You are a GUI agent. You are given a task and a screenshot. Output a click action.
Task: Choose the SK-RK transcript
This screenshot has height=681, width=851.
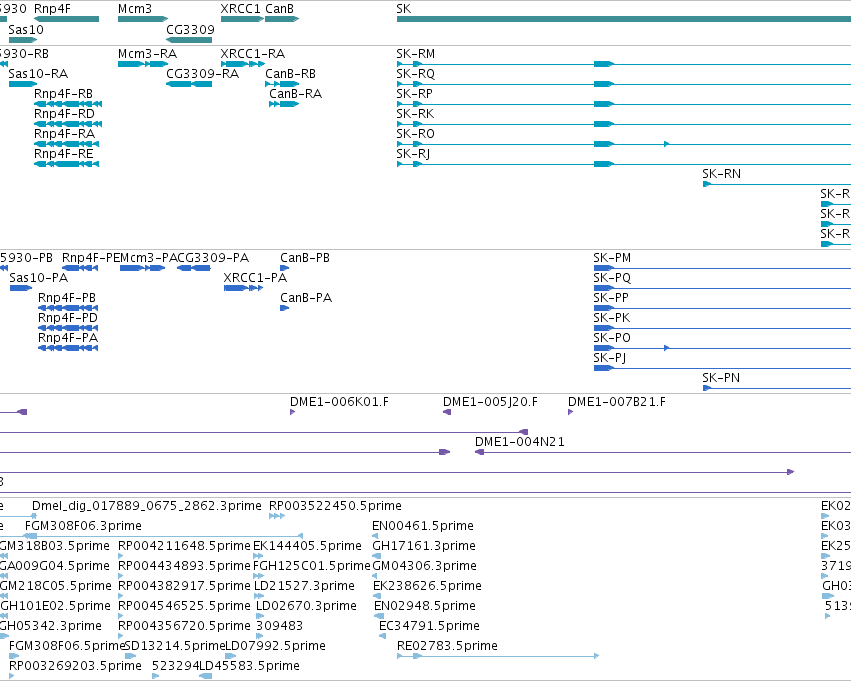click(624, 124)
